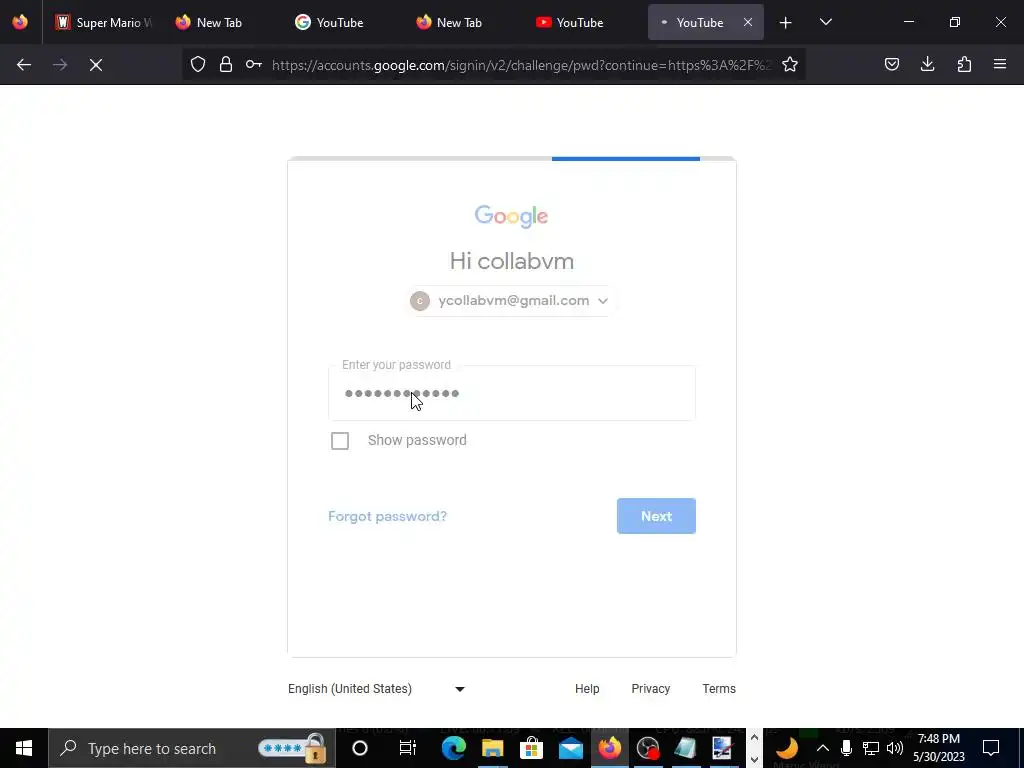Screen dimensions: 1024x768
Task: Open File Explorer from the taskbar
Action: point(492,748)
